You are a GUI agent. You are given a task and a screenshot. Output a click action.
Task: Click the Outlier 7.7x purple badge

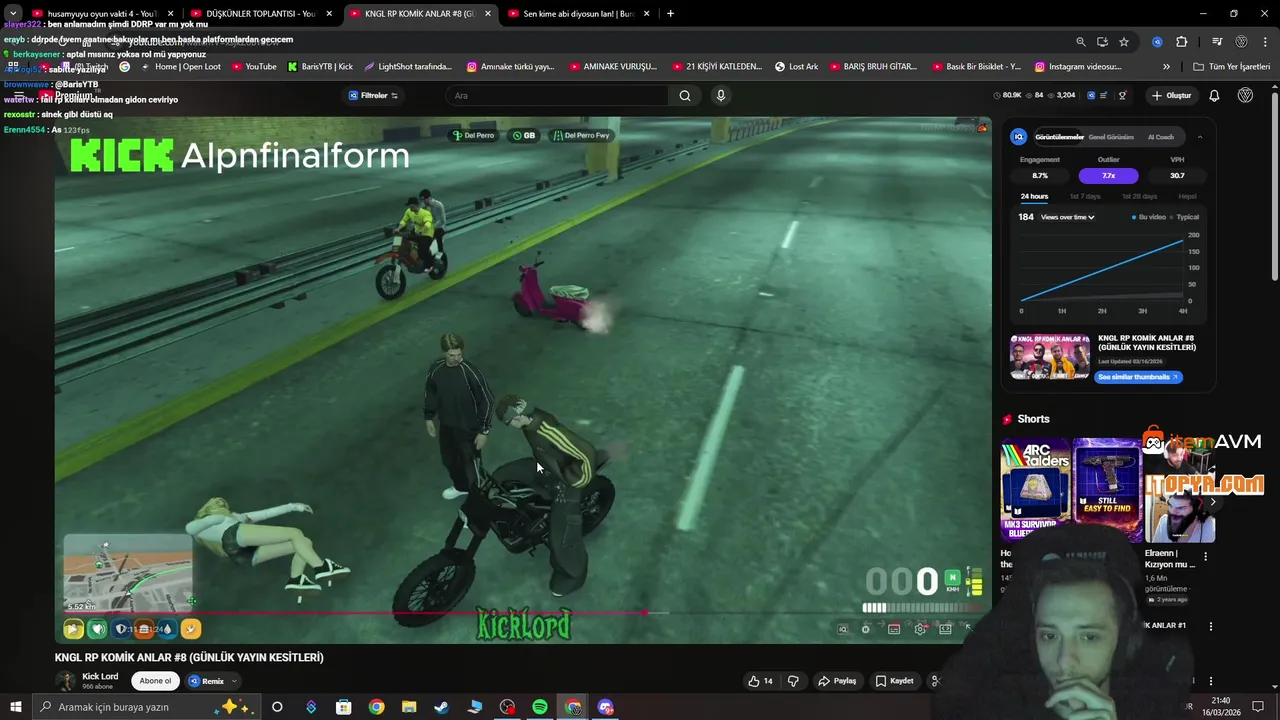(x=1108, y=175)
